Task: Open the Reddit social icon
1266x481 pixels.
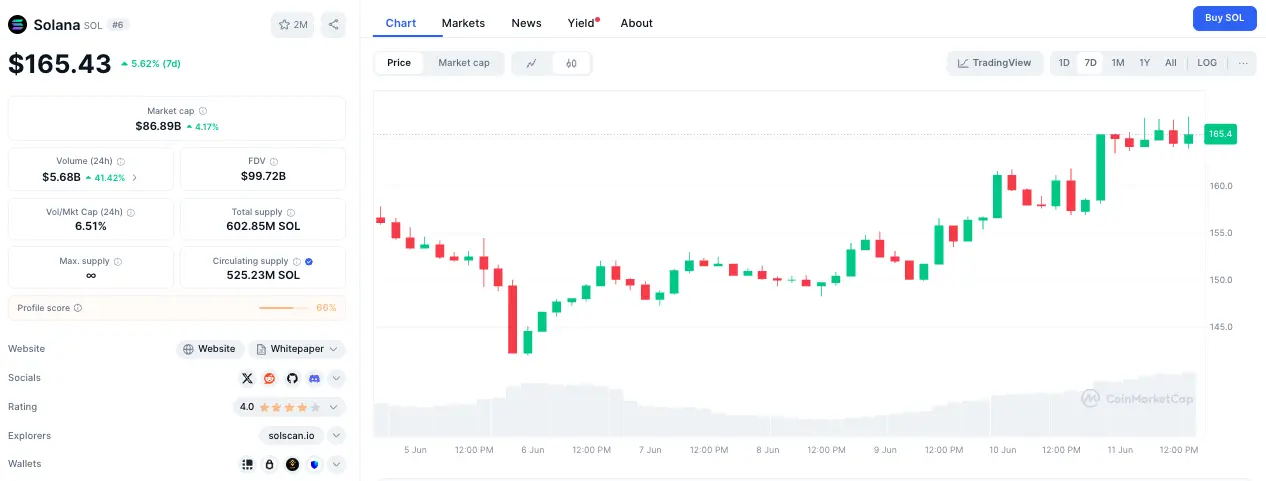Action: pos(270,378)
